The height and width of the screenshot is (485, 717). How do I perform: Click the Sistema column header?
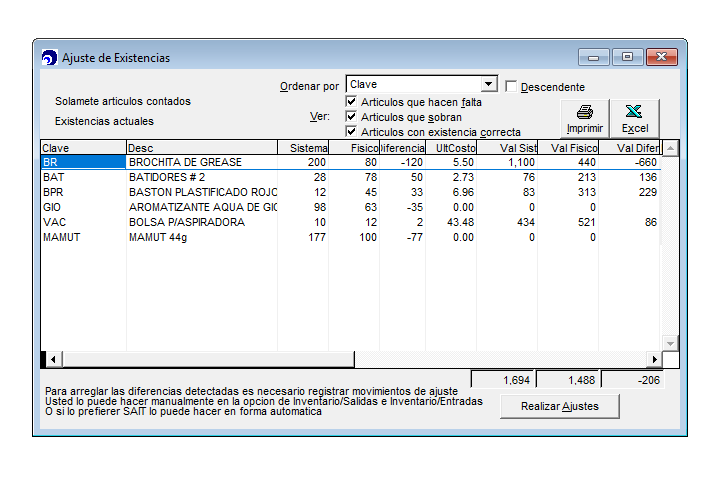(x=303, y=148)
